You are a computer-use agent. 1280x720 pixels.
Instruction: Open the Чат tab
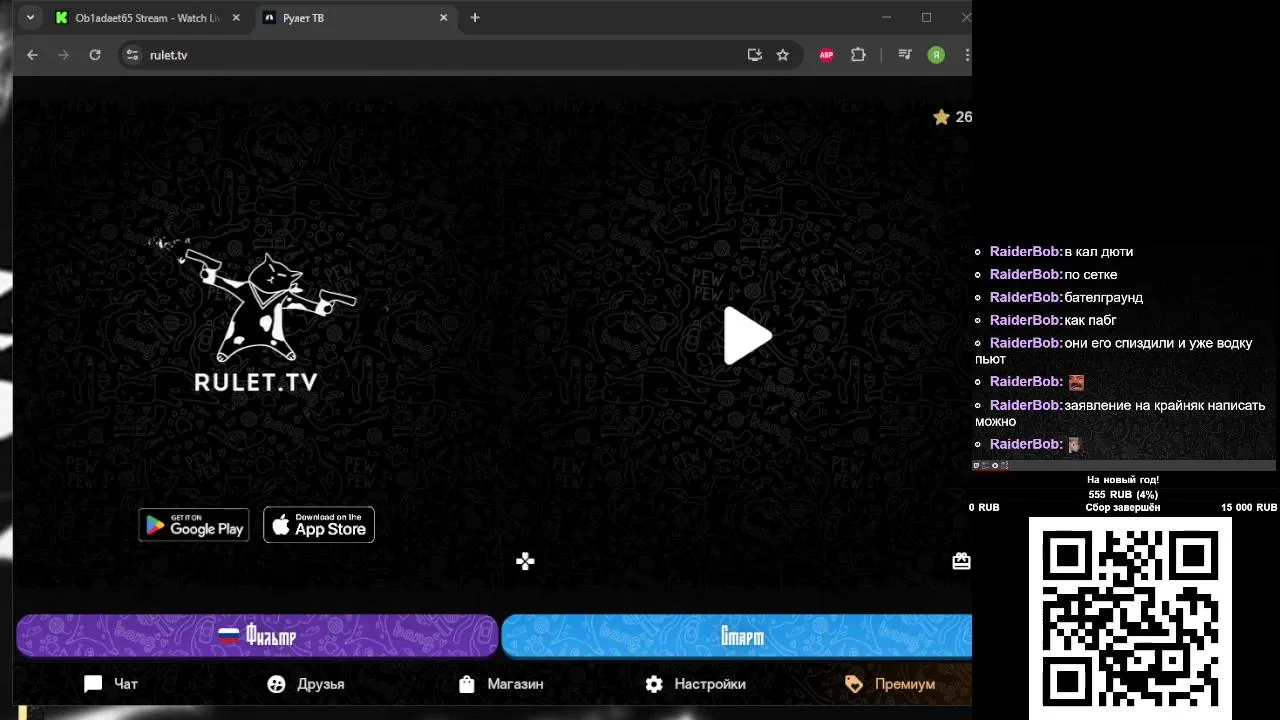tap(111, 684)
